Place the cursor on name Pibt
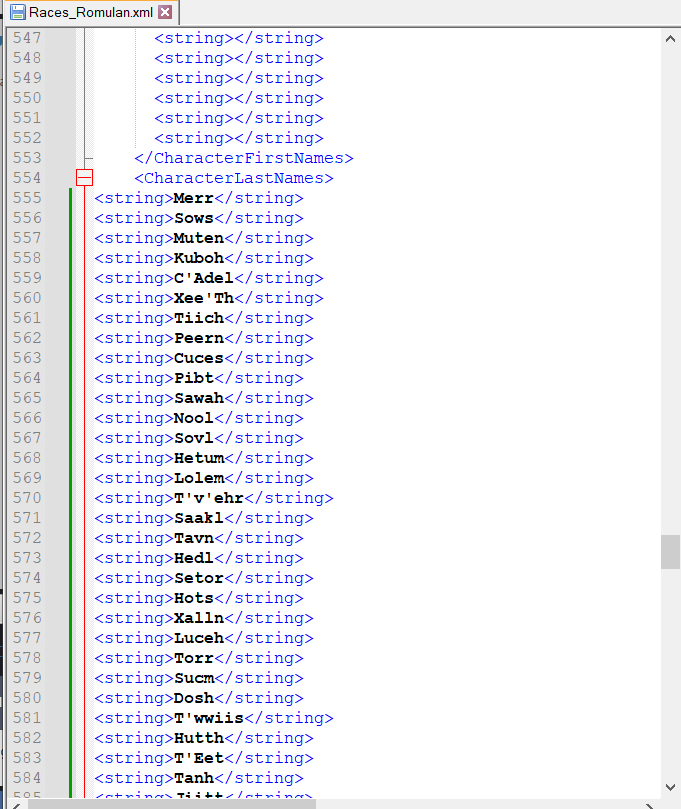Viewport: 681px width, 809px height. coord(193,378)
